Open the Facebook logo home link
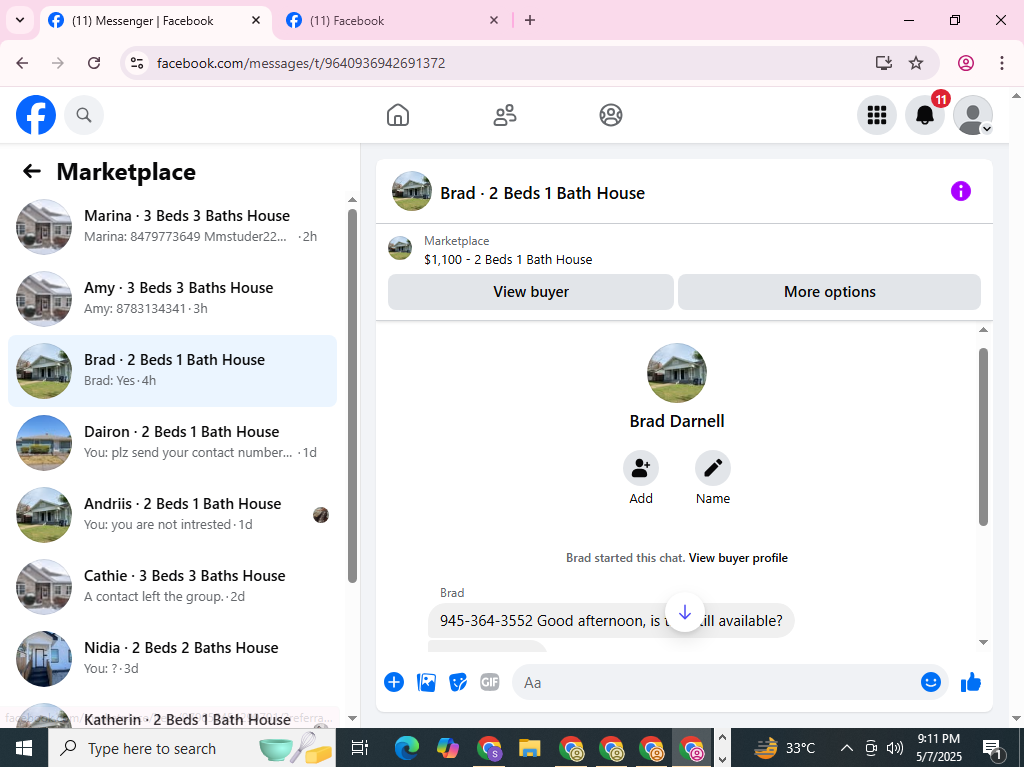The height and width of the screenshot is (767, 1024). click(x=36, y=116)
